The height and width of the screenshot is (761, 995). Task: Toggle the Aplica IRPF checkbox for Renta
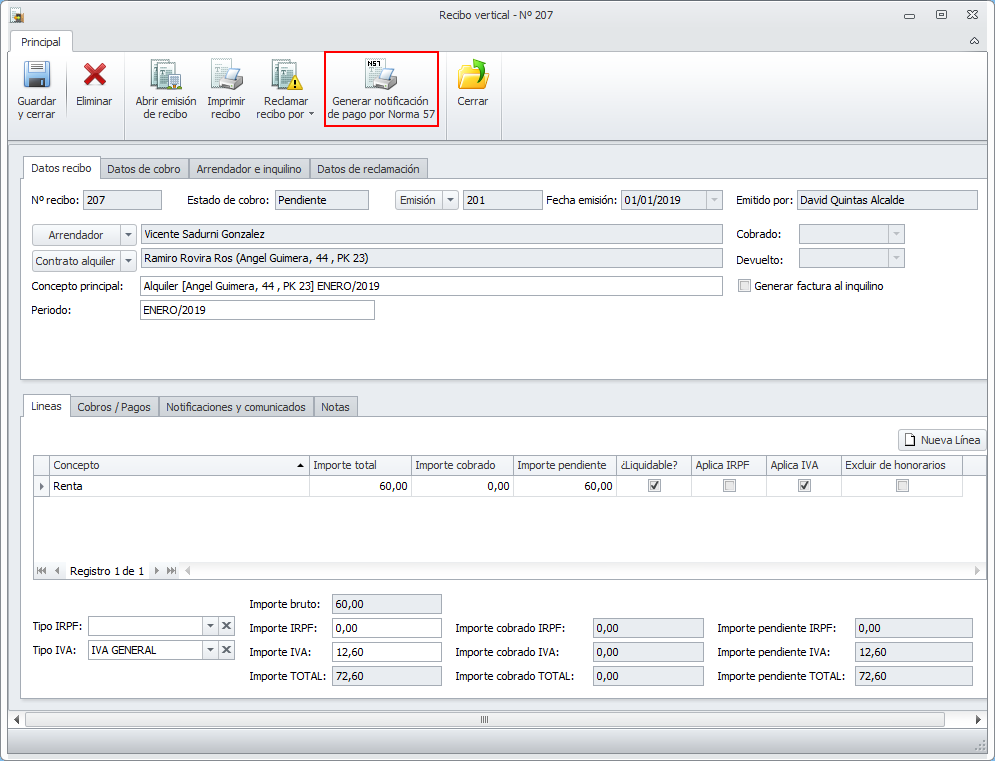pos(729,486)
